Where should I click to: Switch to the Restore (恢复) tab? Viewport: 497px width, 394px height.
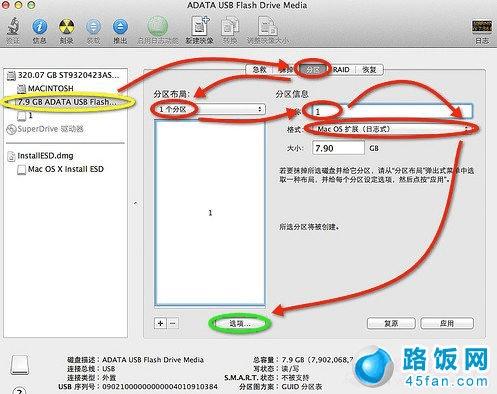(369, 70)
